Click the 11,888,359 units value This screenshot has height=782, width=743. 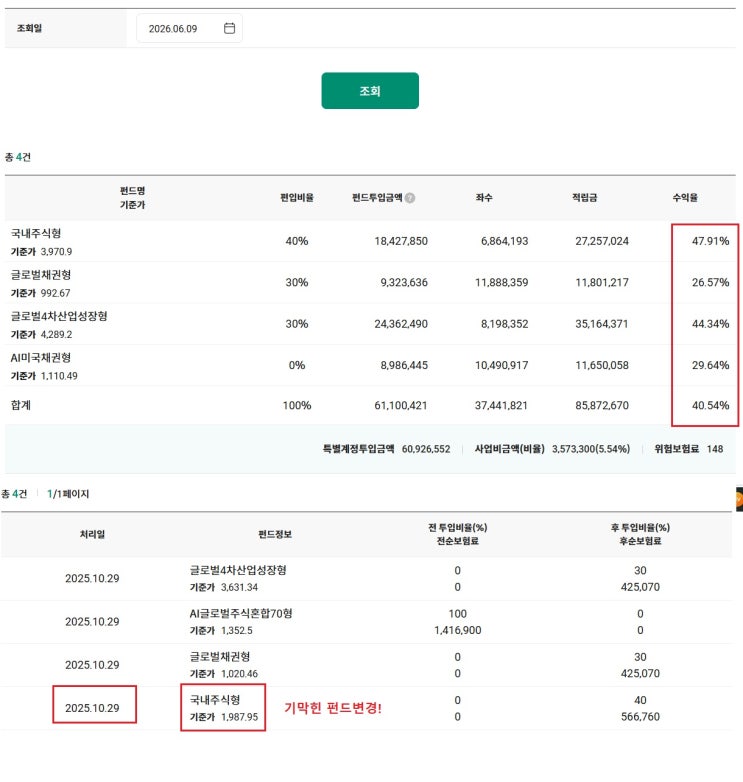[501, 282]
